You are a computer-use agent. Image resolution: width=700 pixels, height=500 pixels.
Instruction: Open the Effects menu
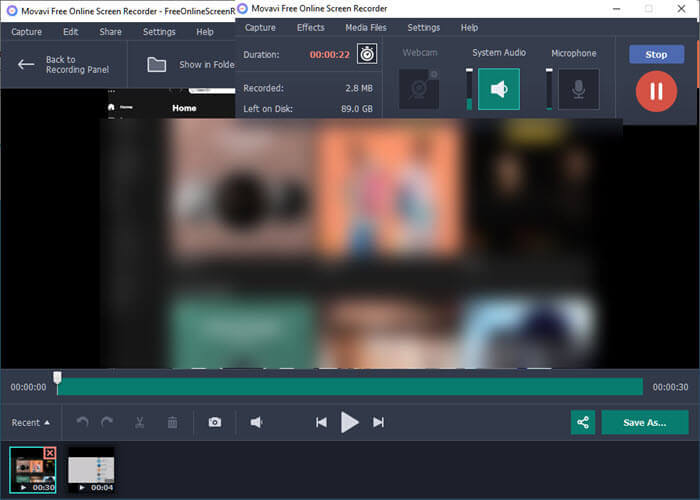[x=310, y=28]
